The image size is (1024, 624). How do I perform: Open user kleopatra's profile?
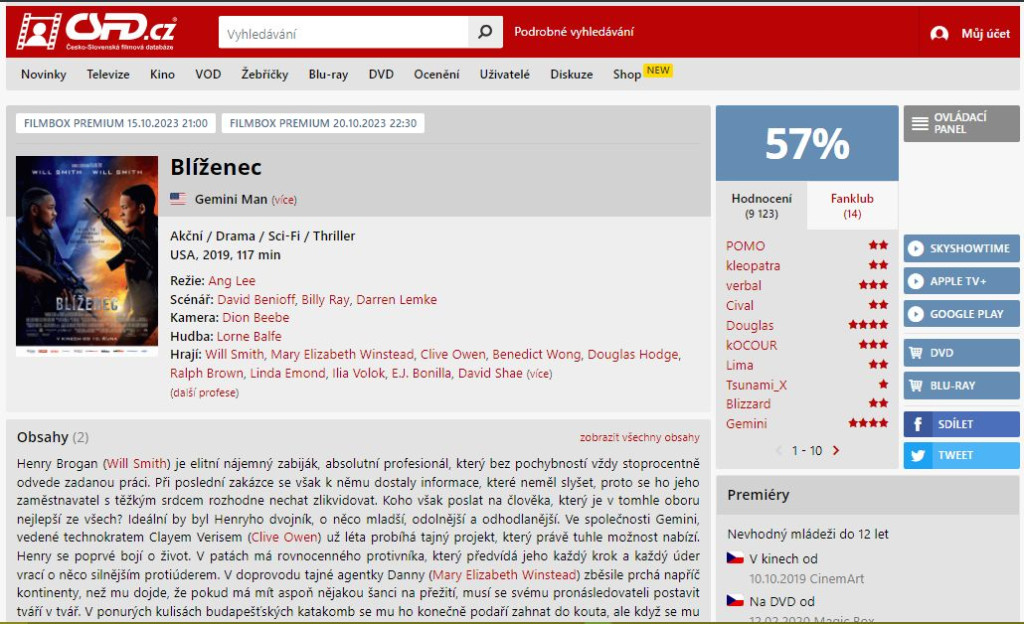pos(753,266)
